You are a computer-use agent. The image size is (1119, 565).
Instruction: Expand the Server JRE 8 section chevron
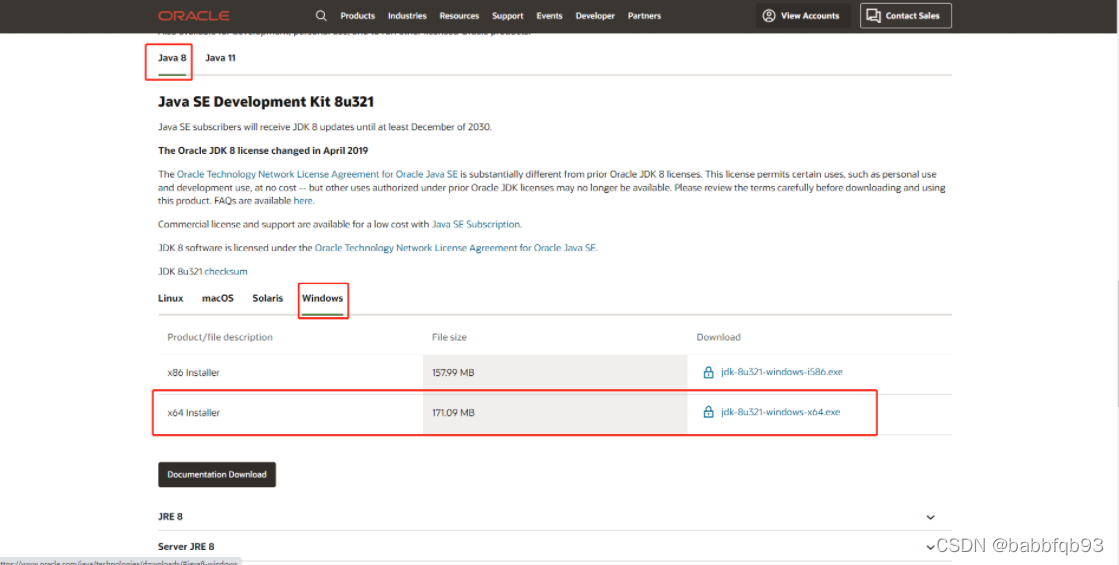click(930, 547)
